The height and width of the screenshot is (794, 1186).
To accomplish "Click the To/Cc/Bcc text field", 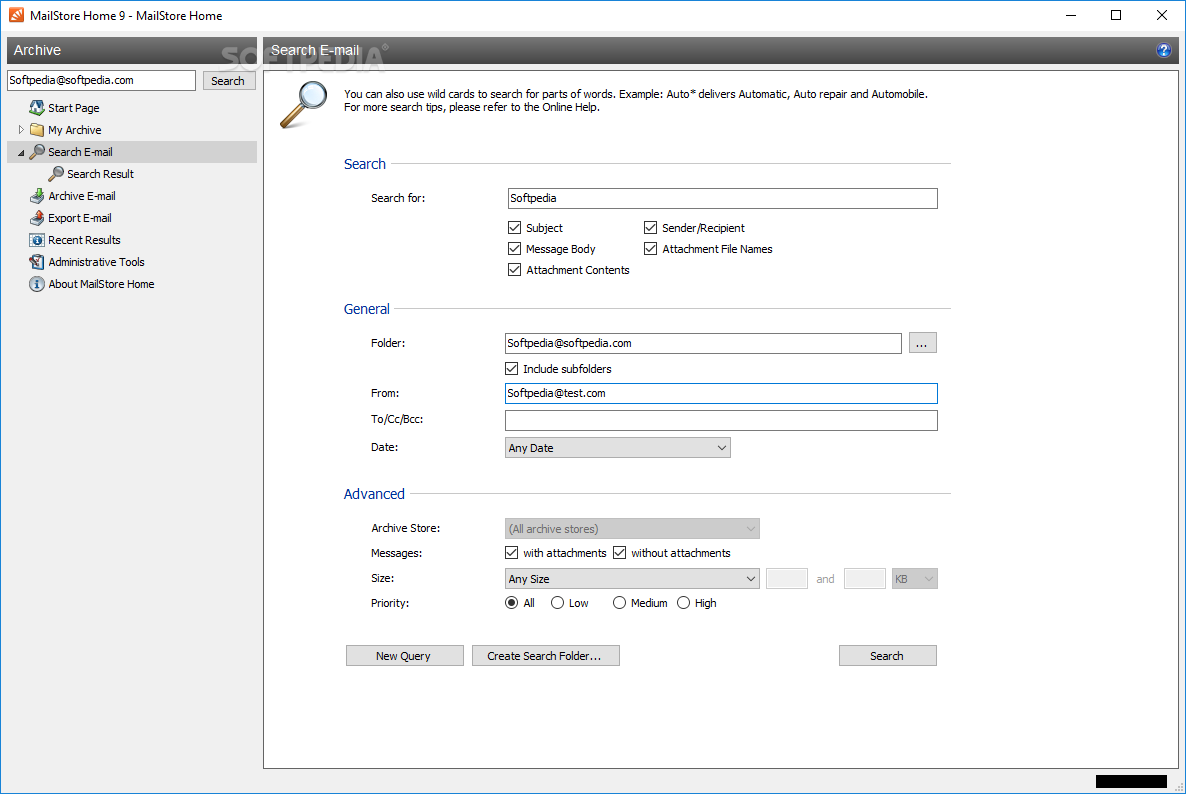I will [x=721, y=420].
